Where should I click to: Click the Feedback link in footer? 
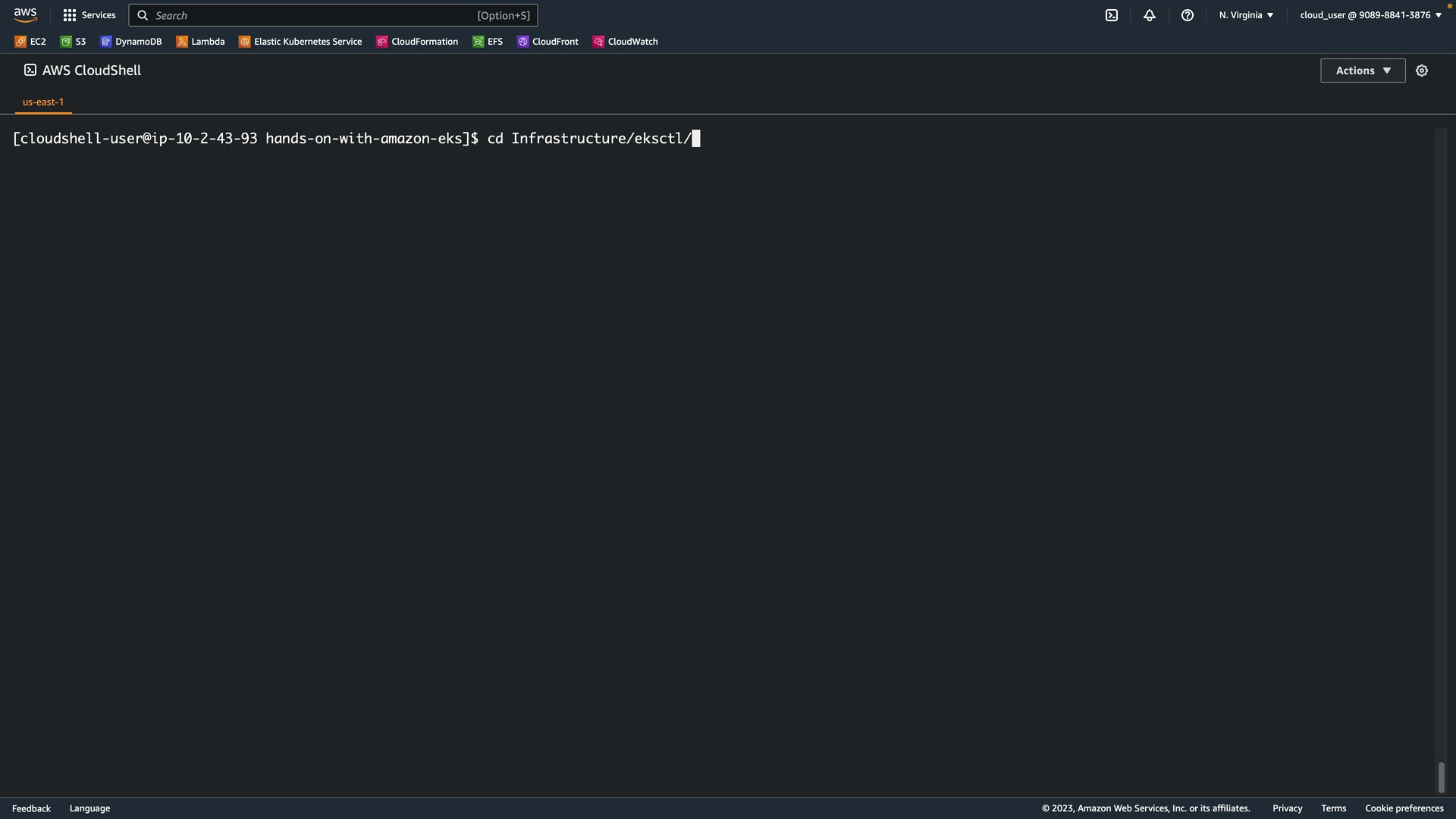[31, 808]
